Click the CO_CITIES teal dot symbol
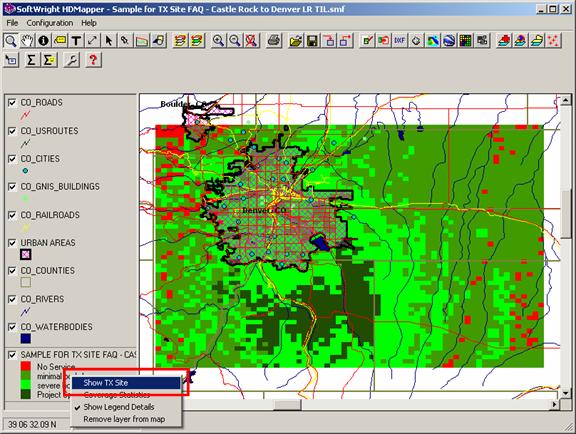Screen dimensions: 576x434 [25, 171]
